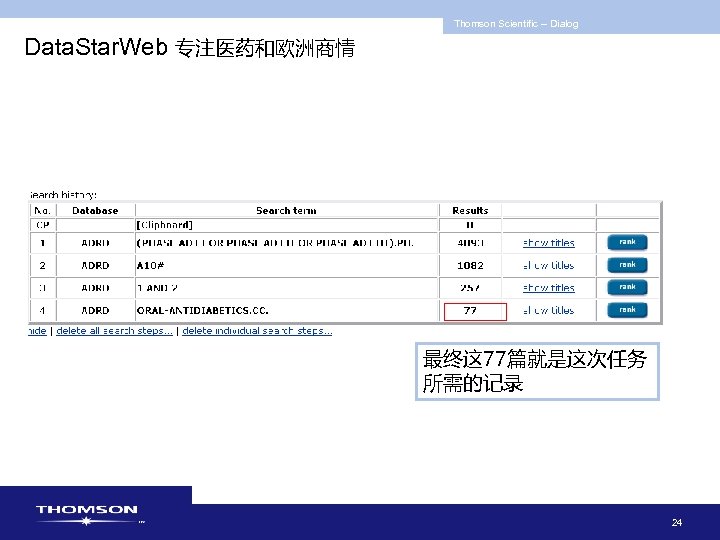Screen dimensions: 720x540
Task: Open show titles for 1 AND 2 row
Action: point(549,288)
